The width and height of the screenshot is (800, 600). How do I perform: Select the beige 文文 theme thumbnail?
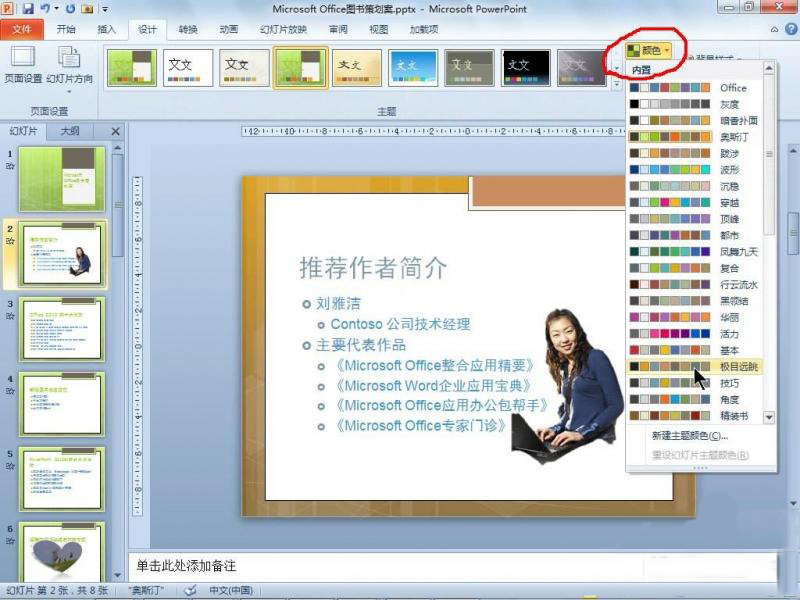coord(244,67)
